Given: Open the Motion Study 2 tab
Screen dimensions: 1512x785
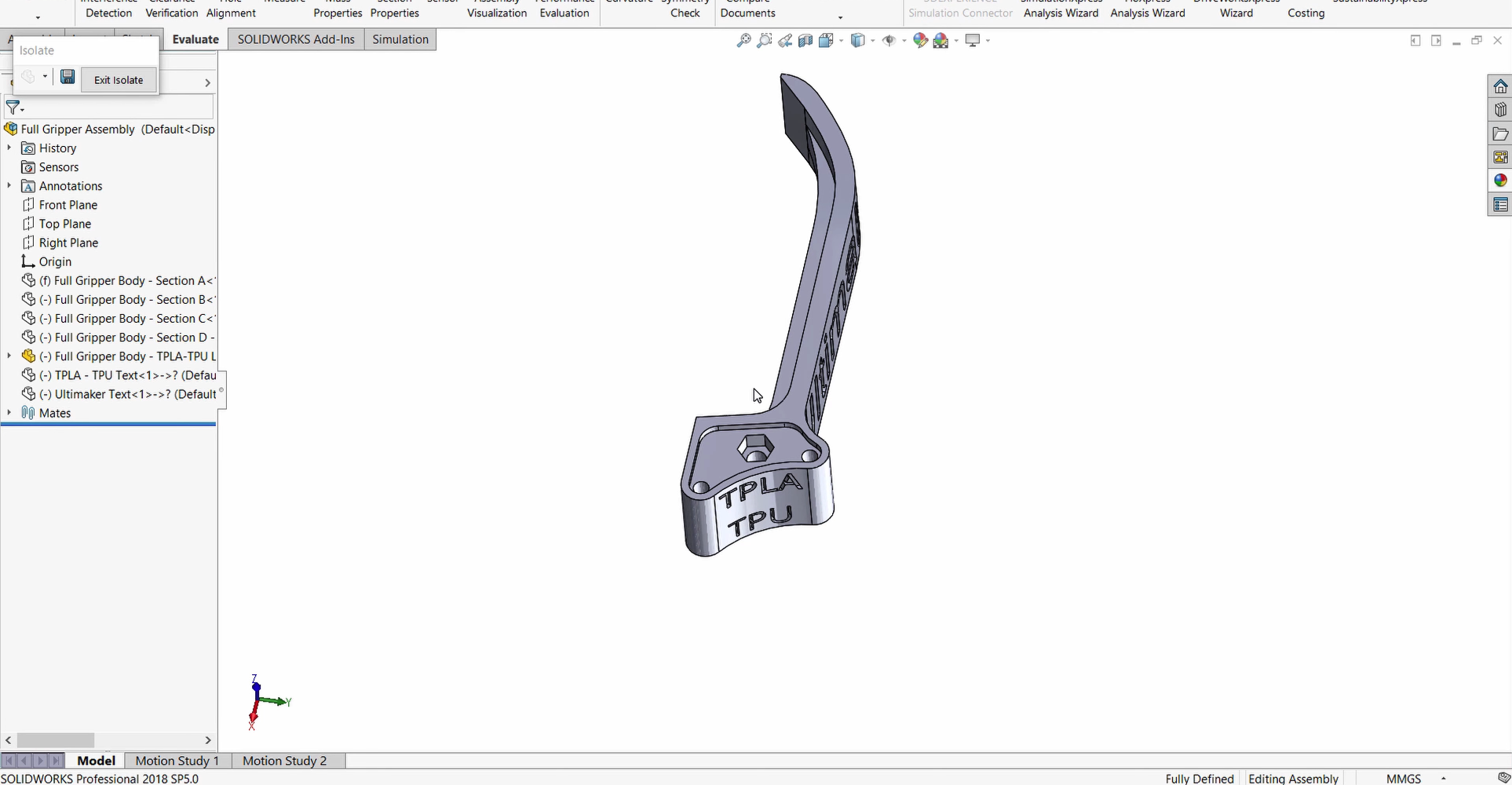Looking at the screenshot, I should point(284,760).
